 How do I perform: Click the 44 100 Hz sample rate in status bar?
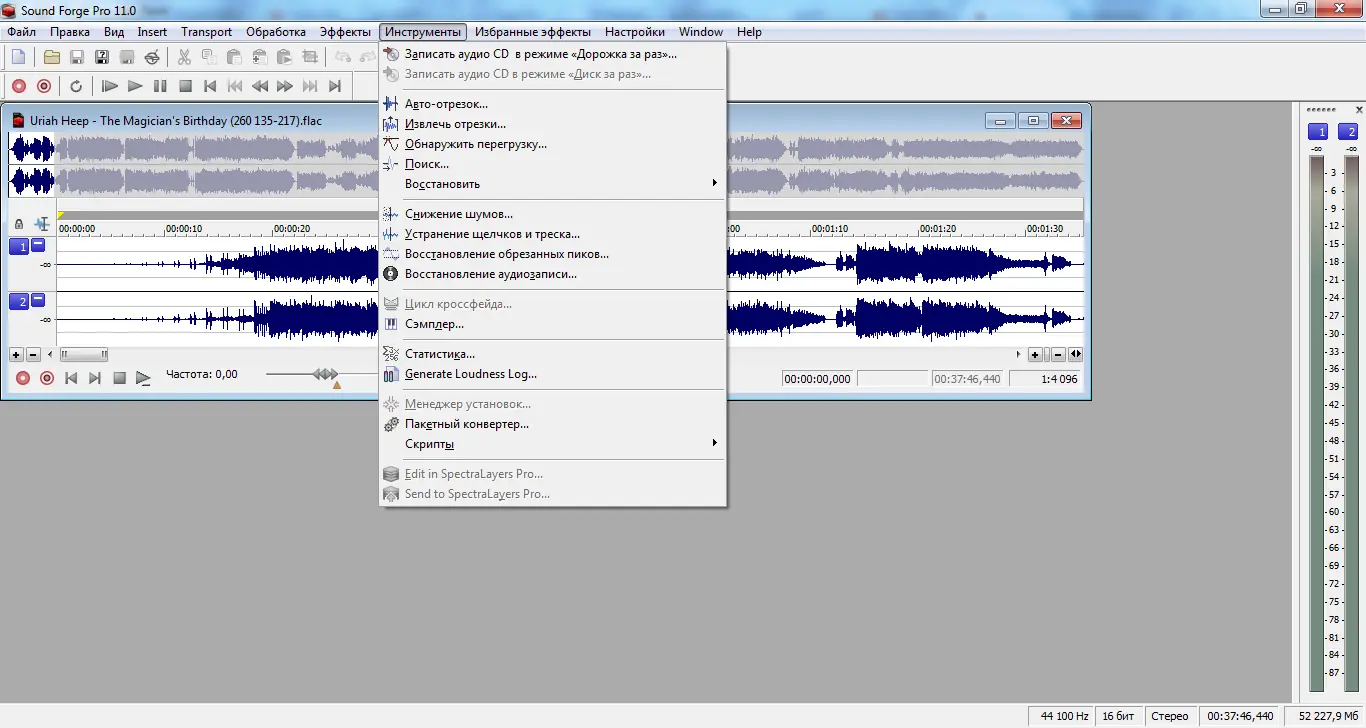coord(1061,716)
